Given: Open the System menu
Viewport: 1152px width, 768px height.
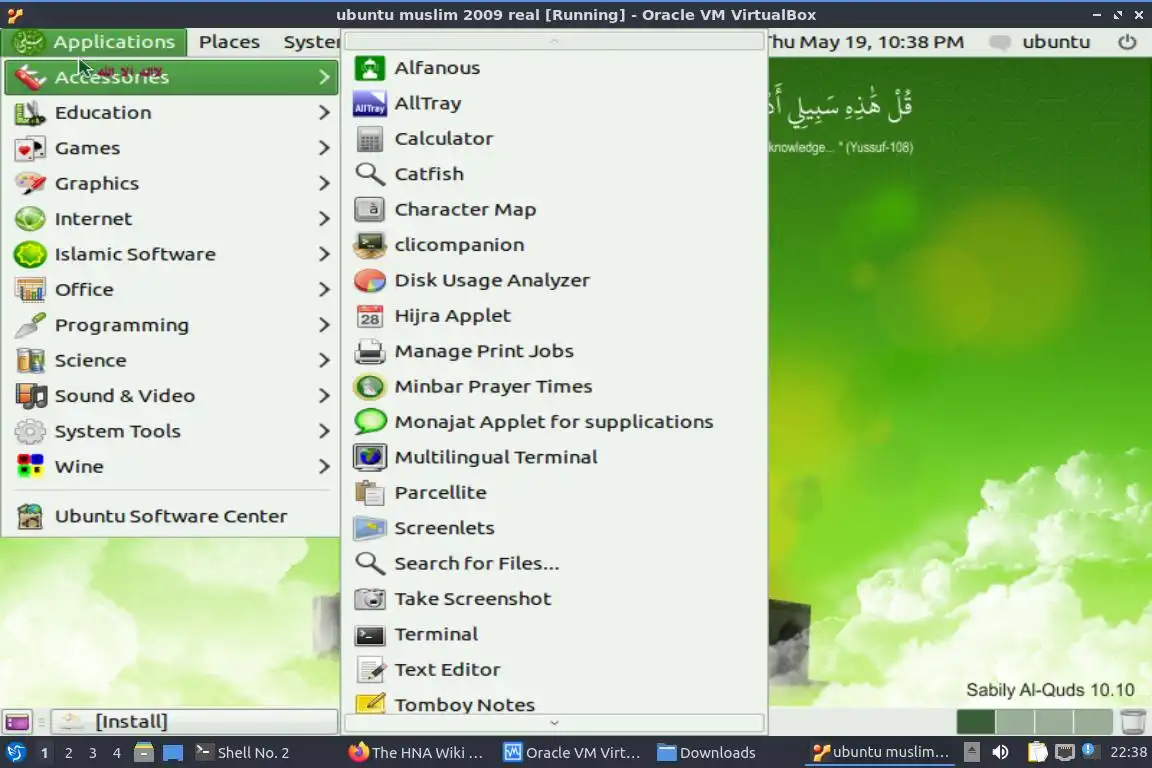Looking at the screenshot, I should 311,42.
